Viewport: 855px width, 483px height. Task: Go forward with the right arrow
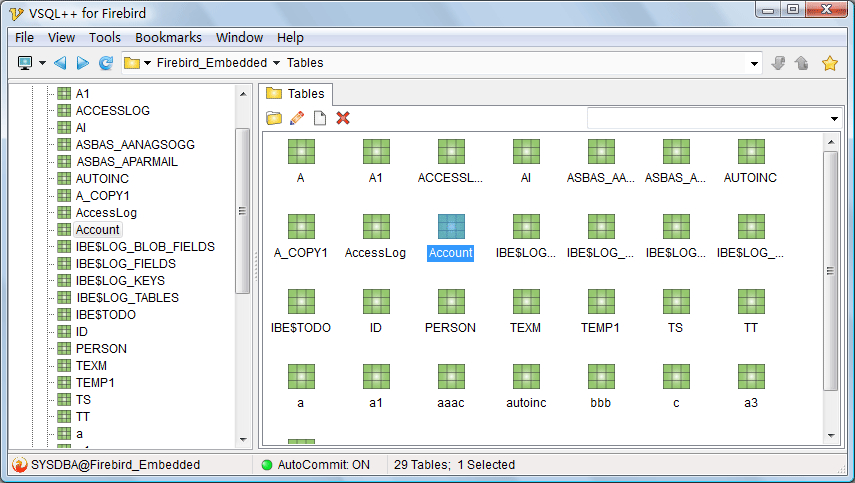pos(83,63)
